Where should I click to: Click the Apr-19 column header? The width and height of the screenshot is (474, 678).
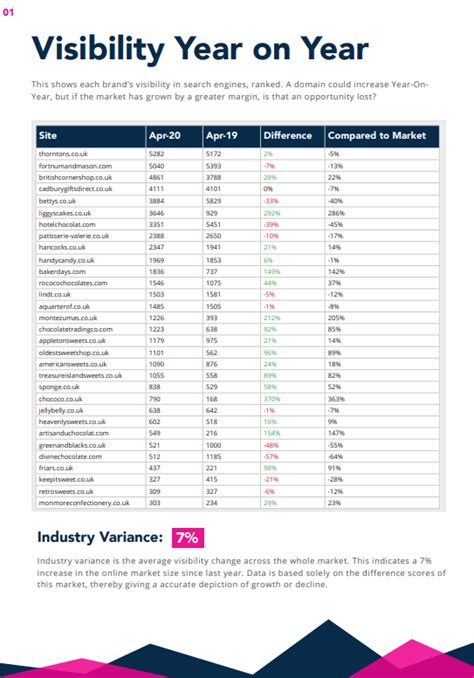pos(222,135)
